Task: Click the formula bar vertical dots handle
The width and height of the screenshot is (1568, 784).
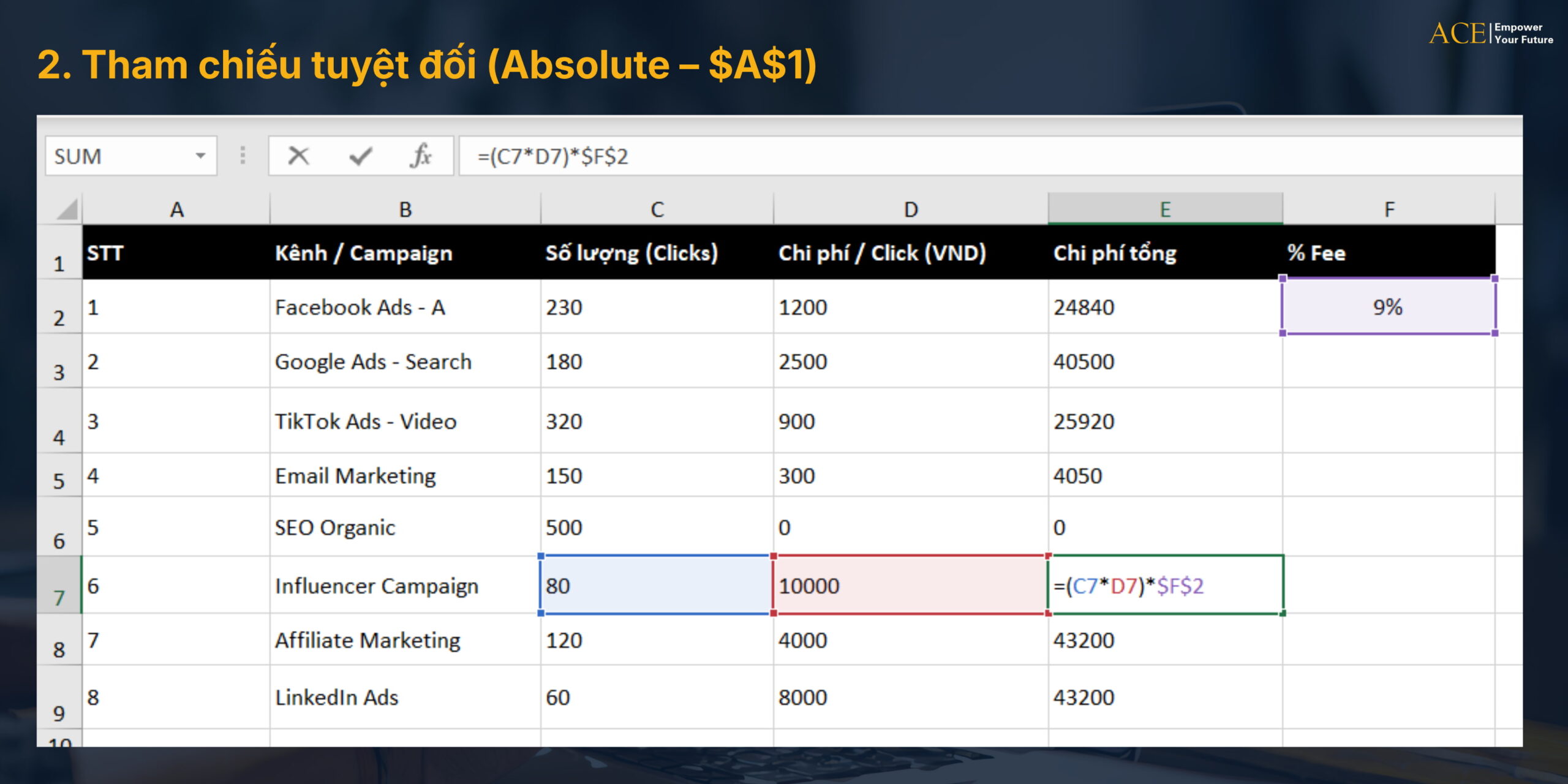Action: [x=243, y=156]
